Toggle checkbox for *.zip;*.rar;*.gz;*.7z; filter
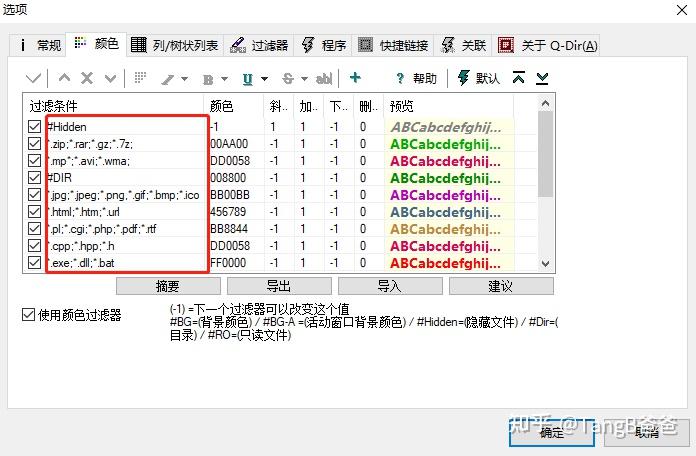This screenshot has width=696, height=456. tap(34, 143)
